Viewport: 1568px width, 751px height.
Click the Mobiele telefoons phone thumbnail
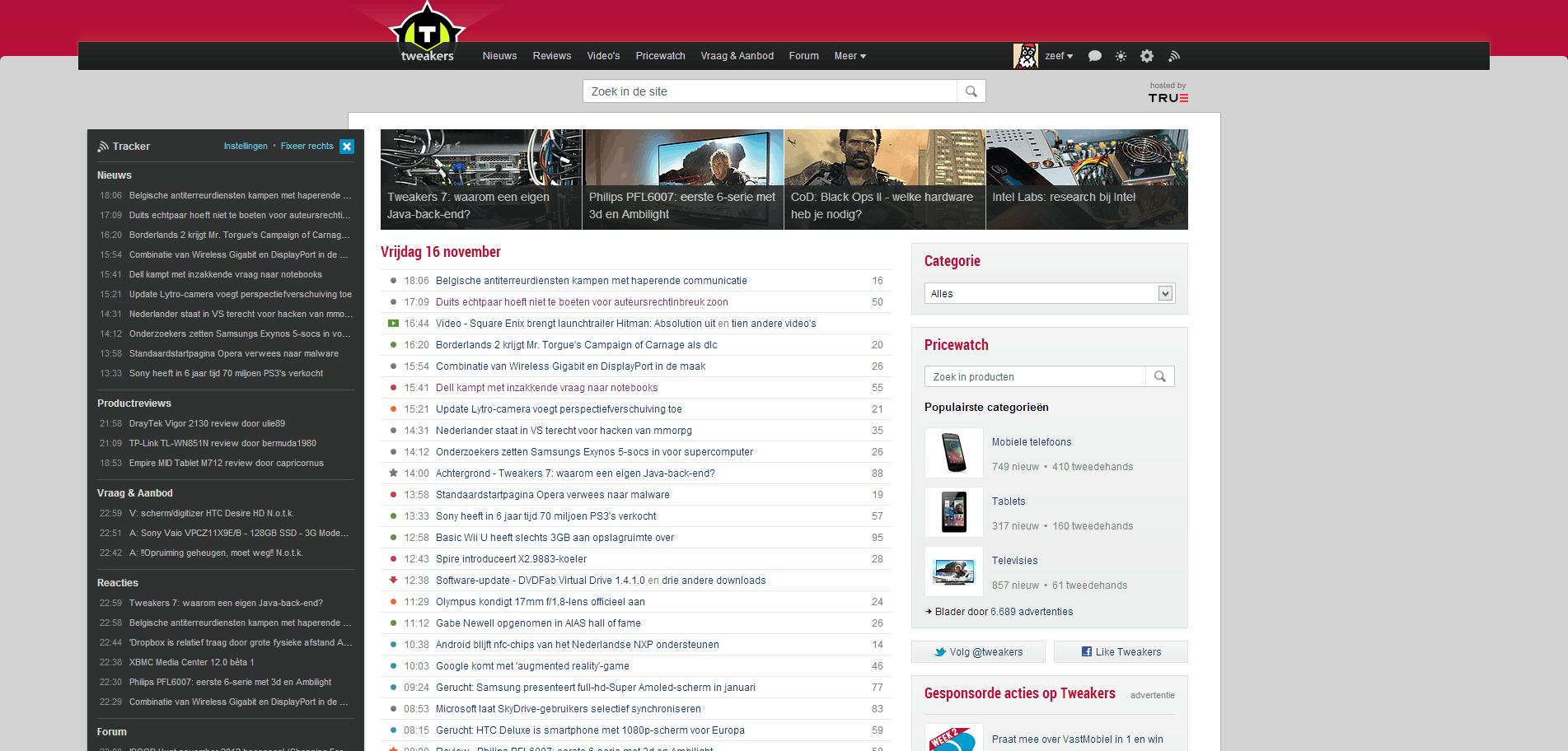coord(954,453)
